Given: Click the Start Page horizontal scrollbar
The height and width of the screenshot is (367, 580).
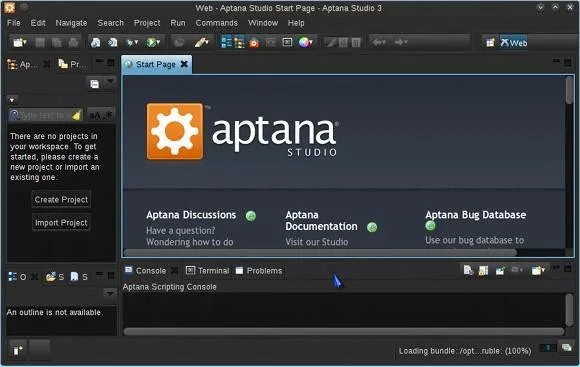Looking at the screenshot, I should 320,252.
